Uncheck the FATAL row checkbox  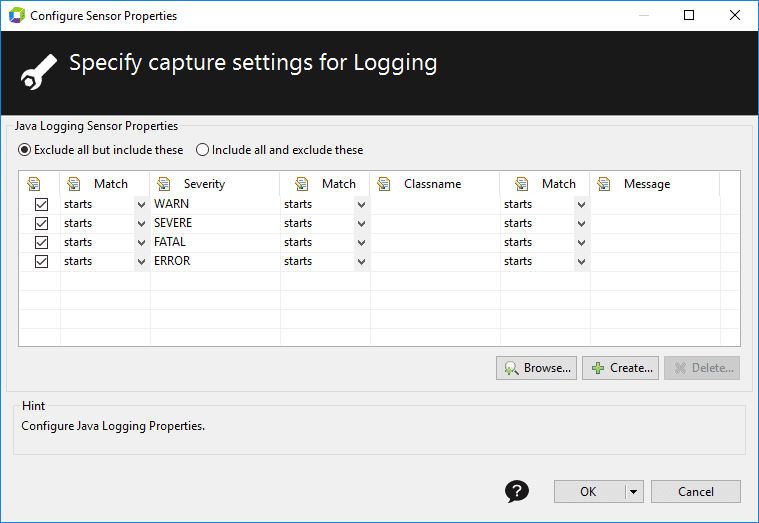42,242
